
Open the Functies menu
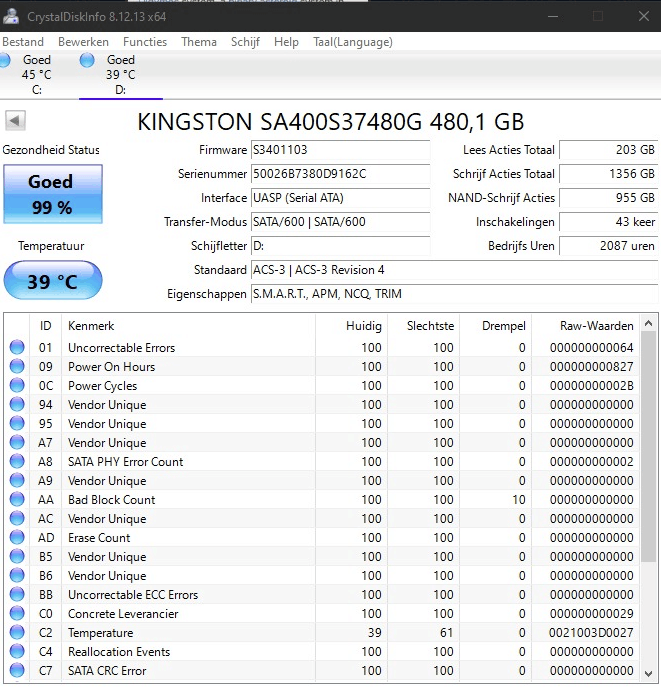145,42
